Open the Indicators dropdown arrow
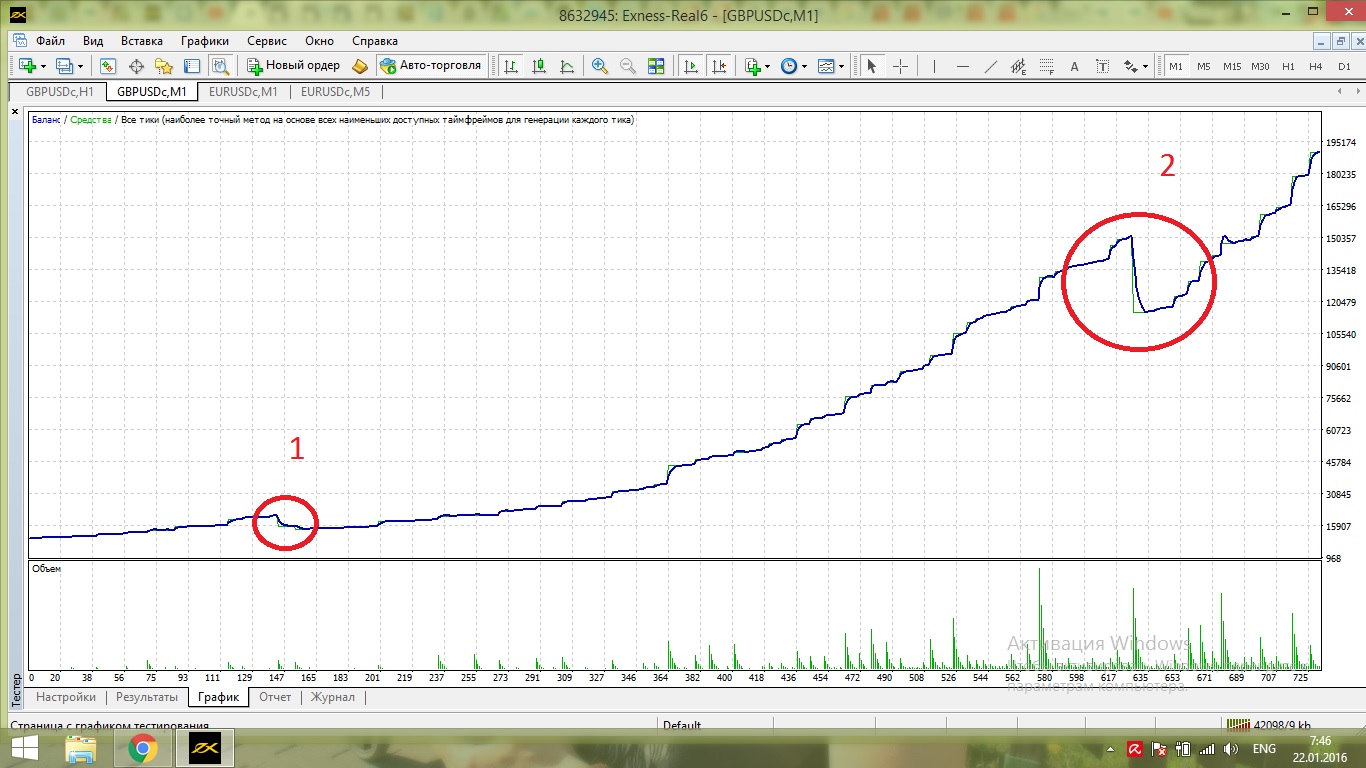 pos(767,66)
